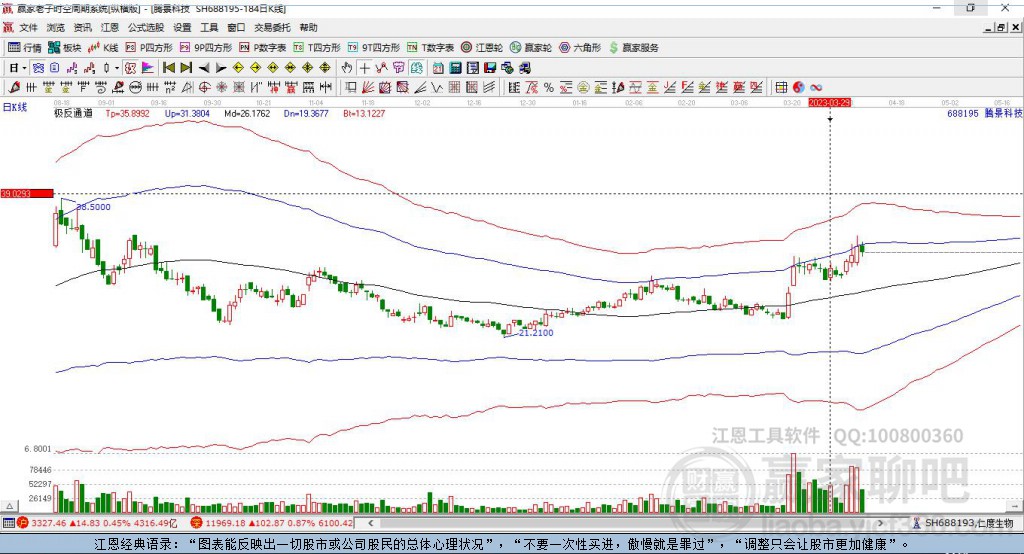
Task: Click the Tp=35.8992 channel value
Action: [127, 113]
